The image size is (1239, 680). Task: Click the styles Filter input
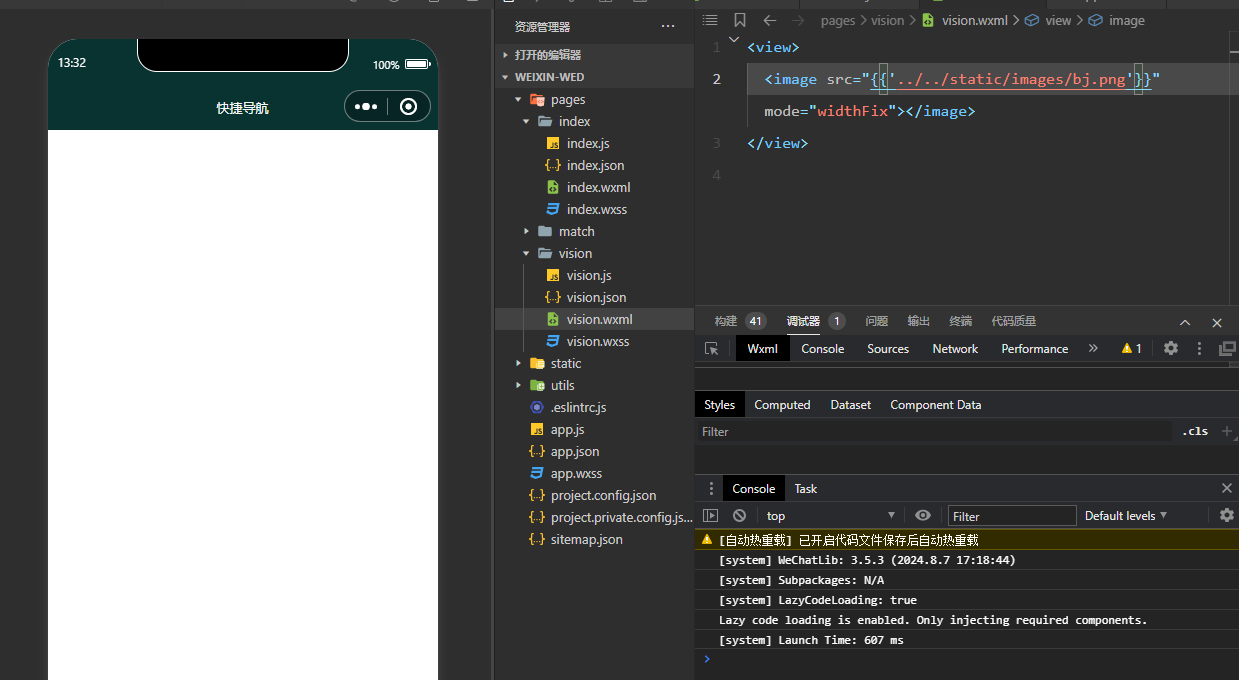point(934,431)
